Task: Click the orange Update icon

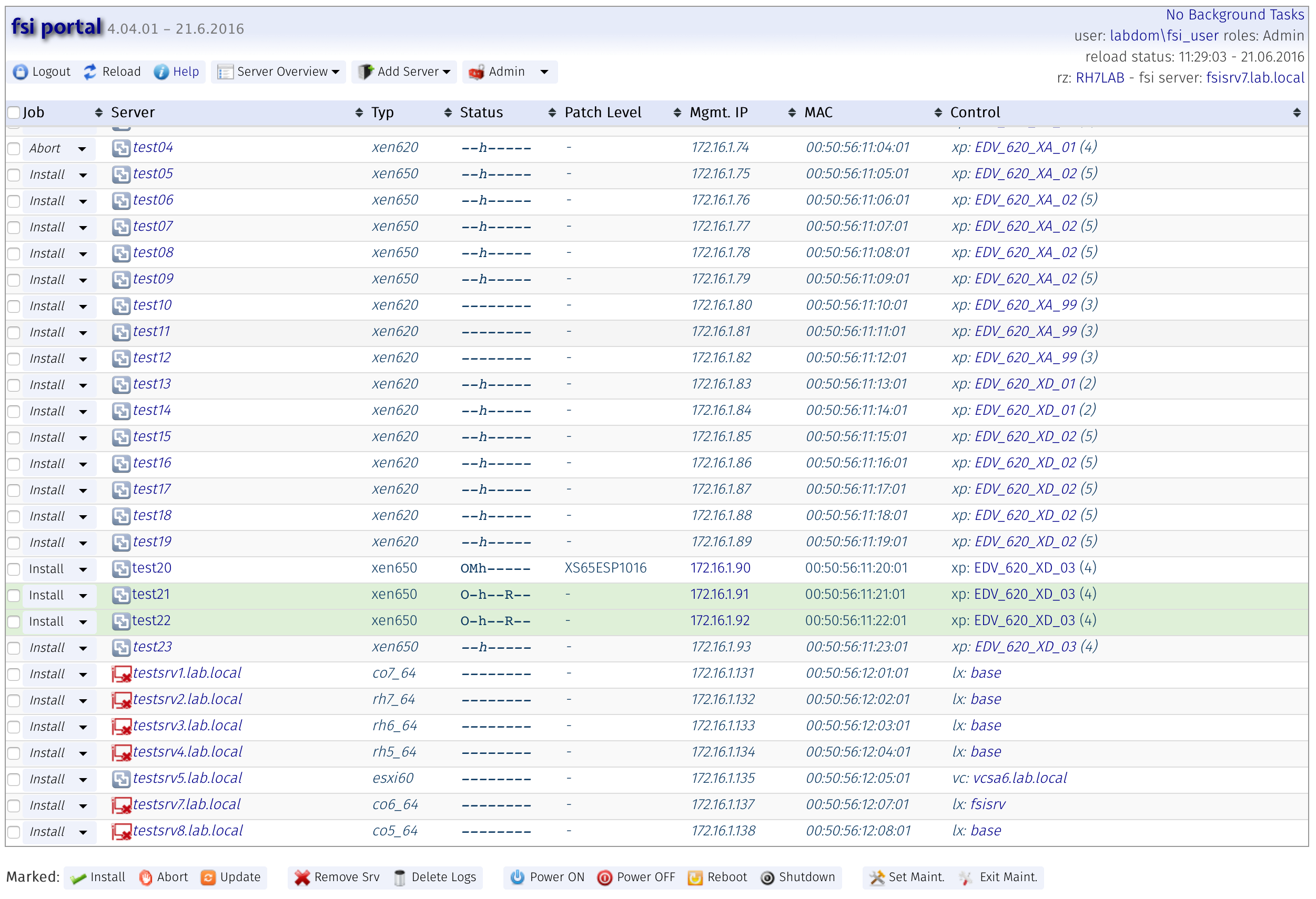Action: click(208, 878)
